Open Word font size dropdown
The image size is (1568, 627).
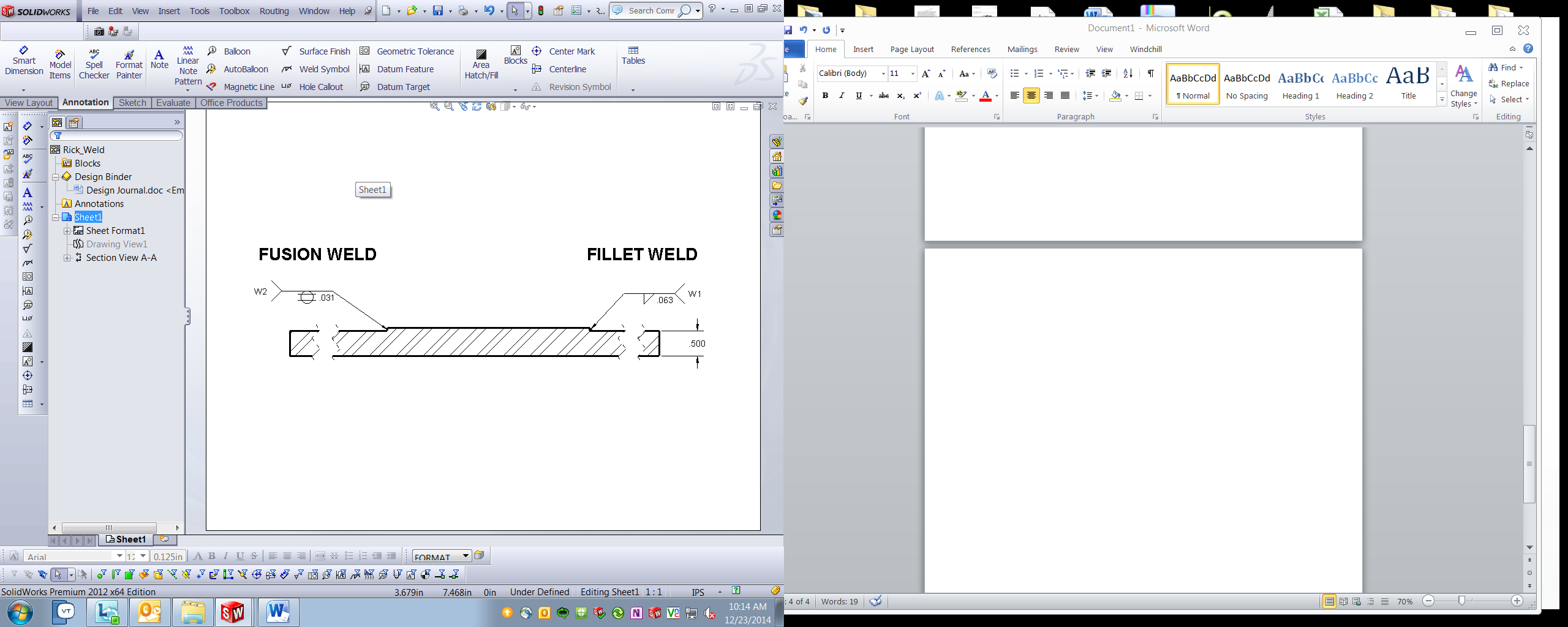913,73
